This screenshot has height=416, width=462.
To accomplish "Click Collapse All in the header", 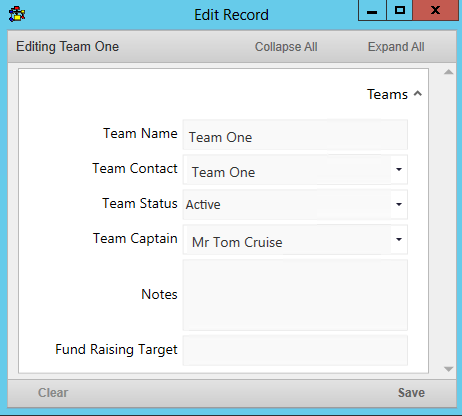I will [x=286, y=47].
